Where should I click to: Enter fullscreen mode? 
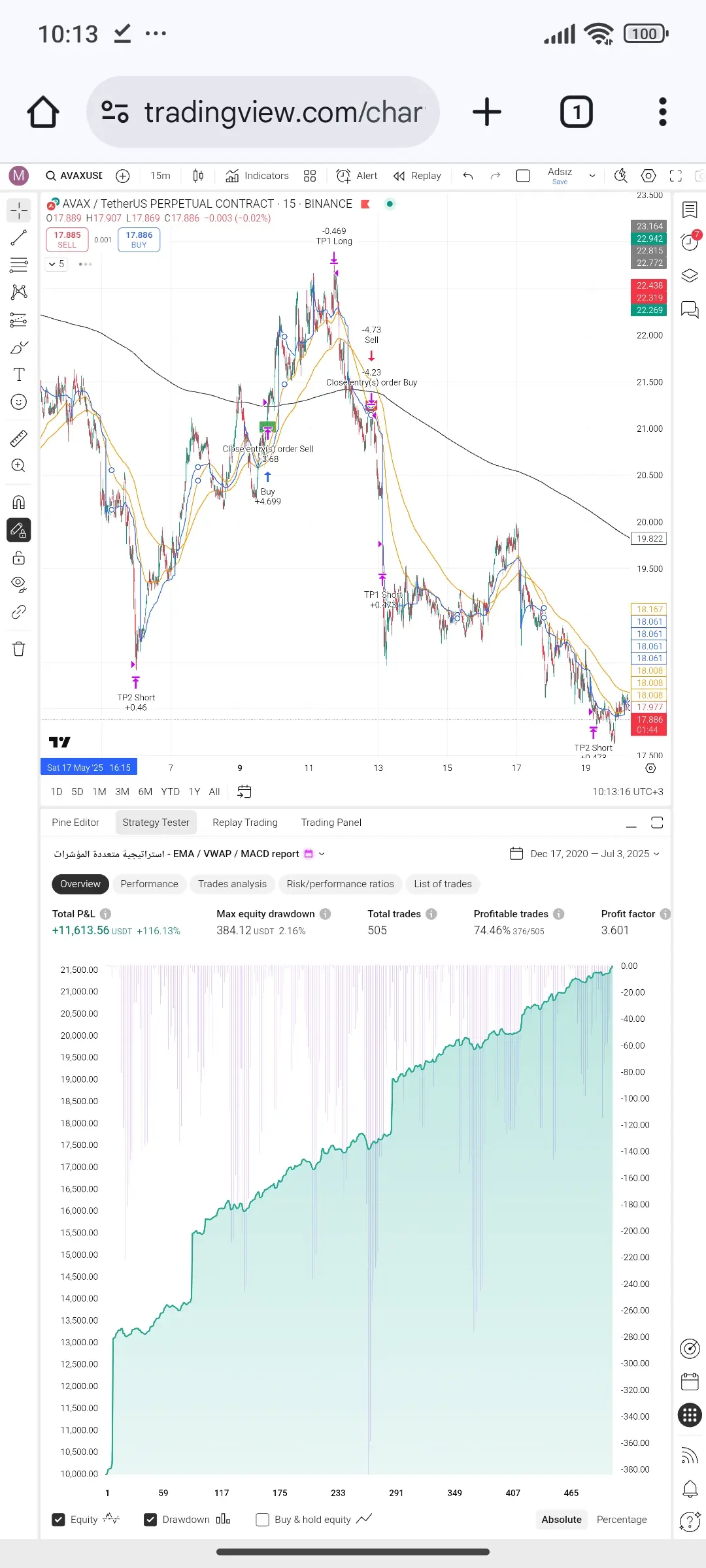tap(676, 176)
